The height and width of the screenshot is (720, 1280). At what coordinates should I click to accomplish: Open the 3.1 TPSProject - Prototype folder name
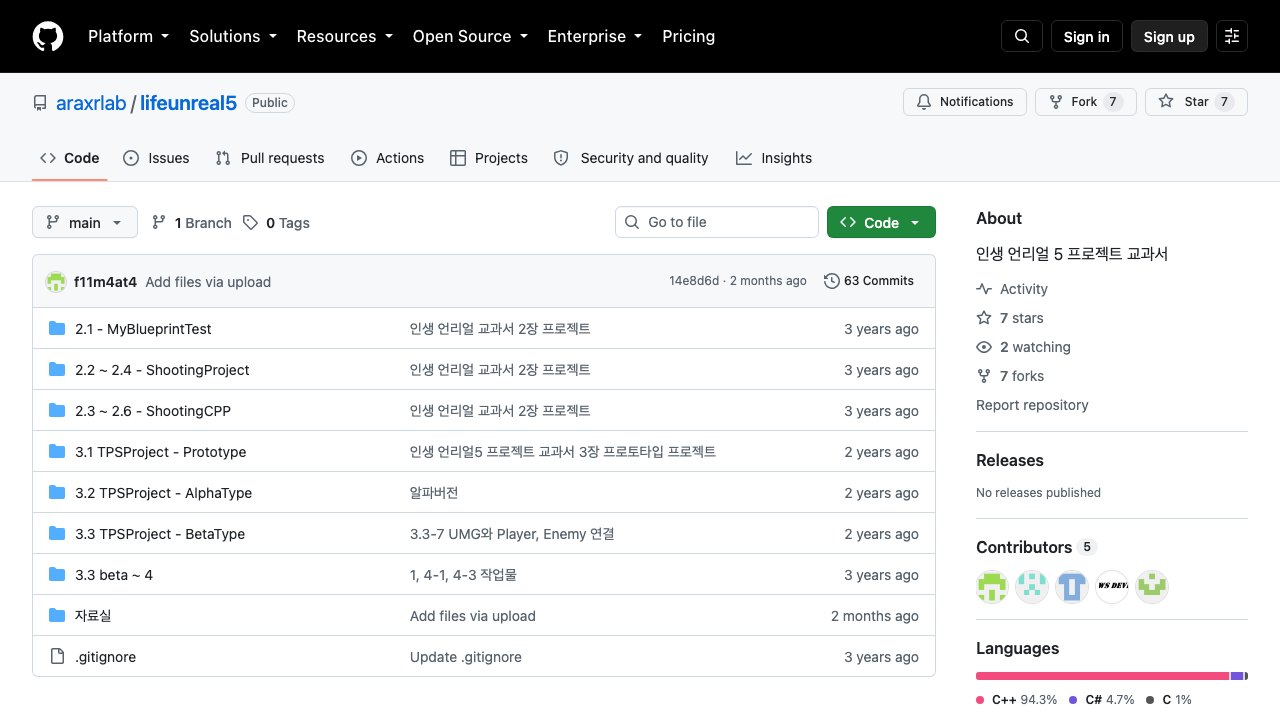[x=161, y=452]
